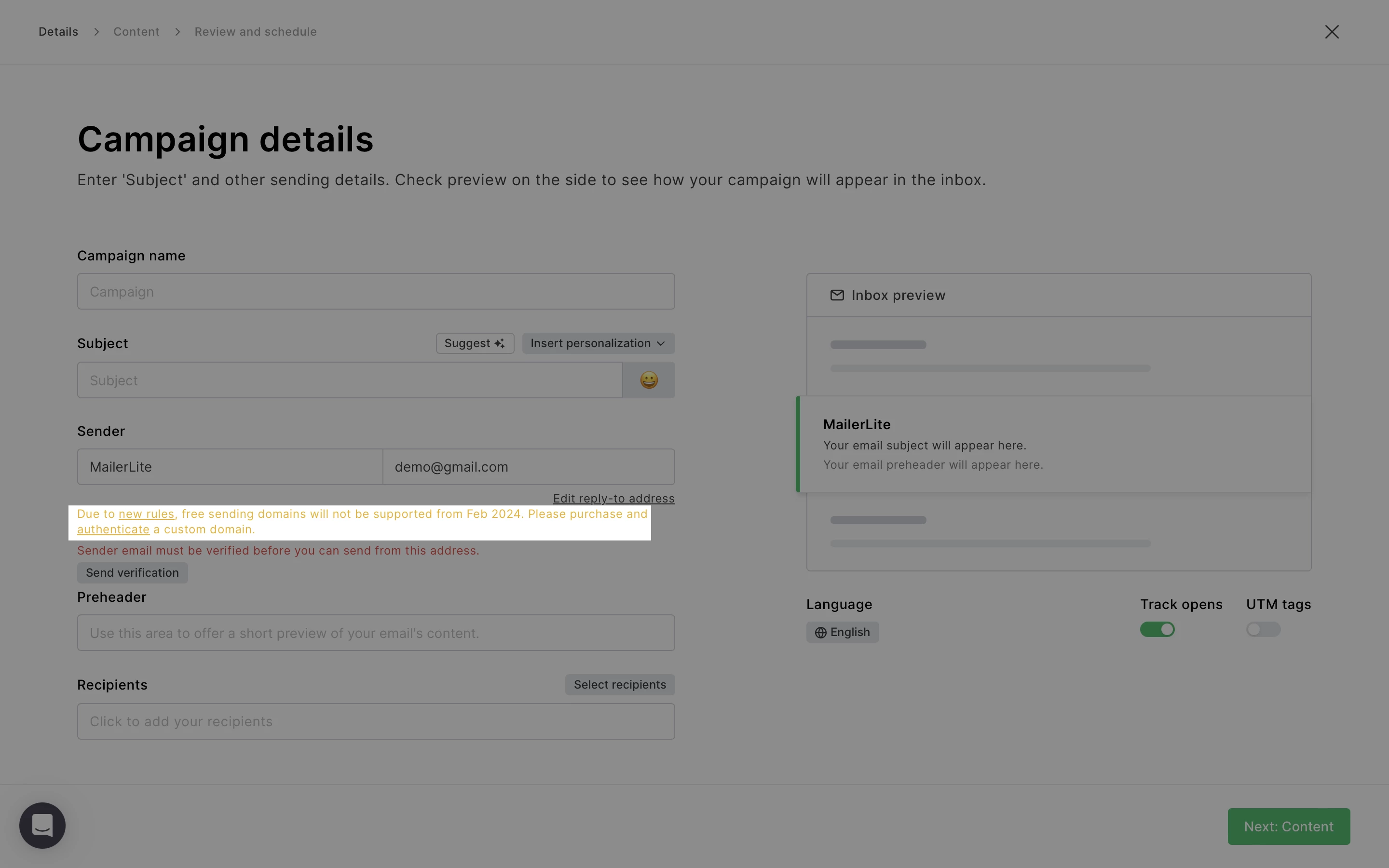Click the Select recipients button
Viewport: 1389px width, 868px height.
619,684
